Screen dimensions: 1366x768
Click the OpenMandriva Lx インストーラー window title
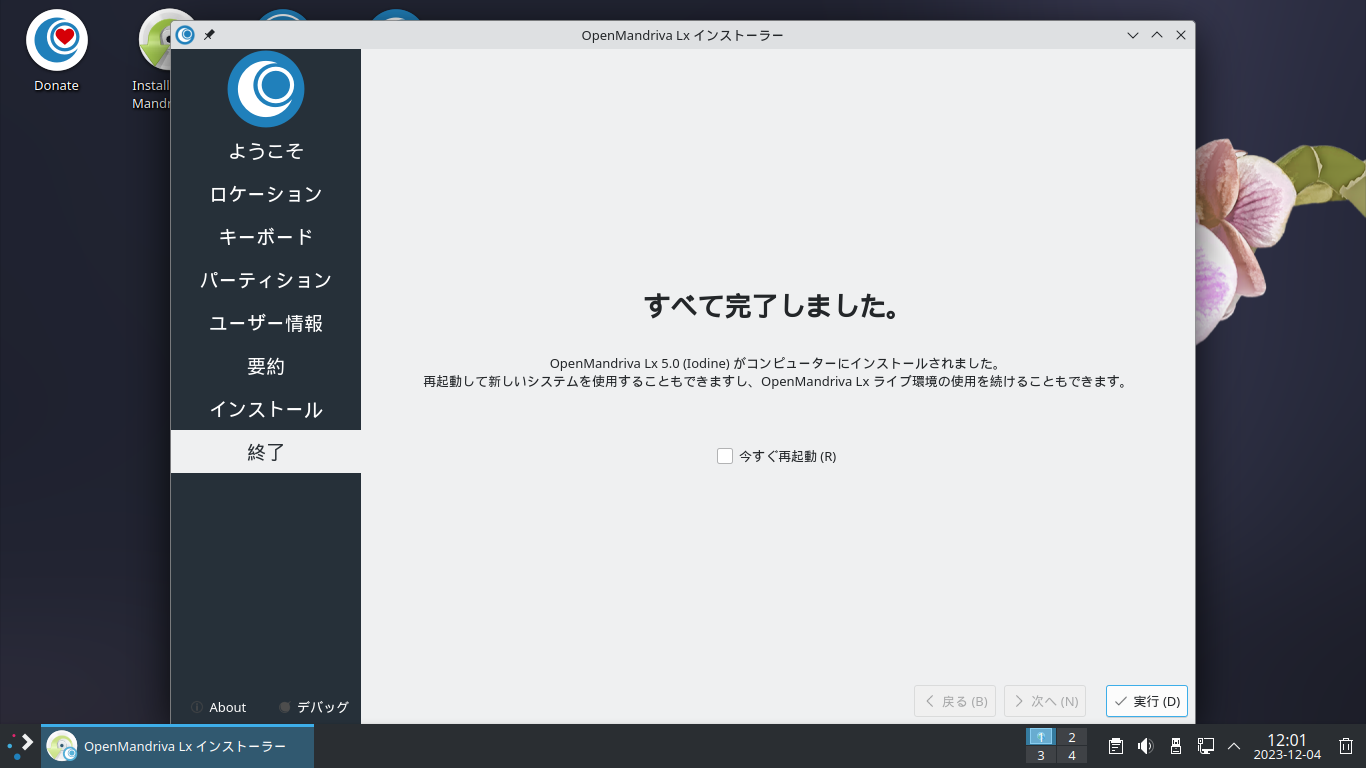682,35
